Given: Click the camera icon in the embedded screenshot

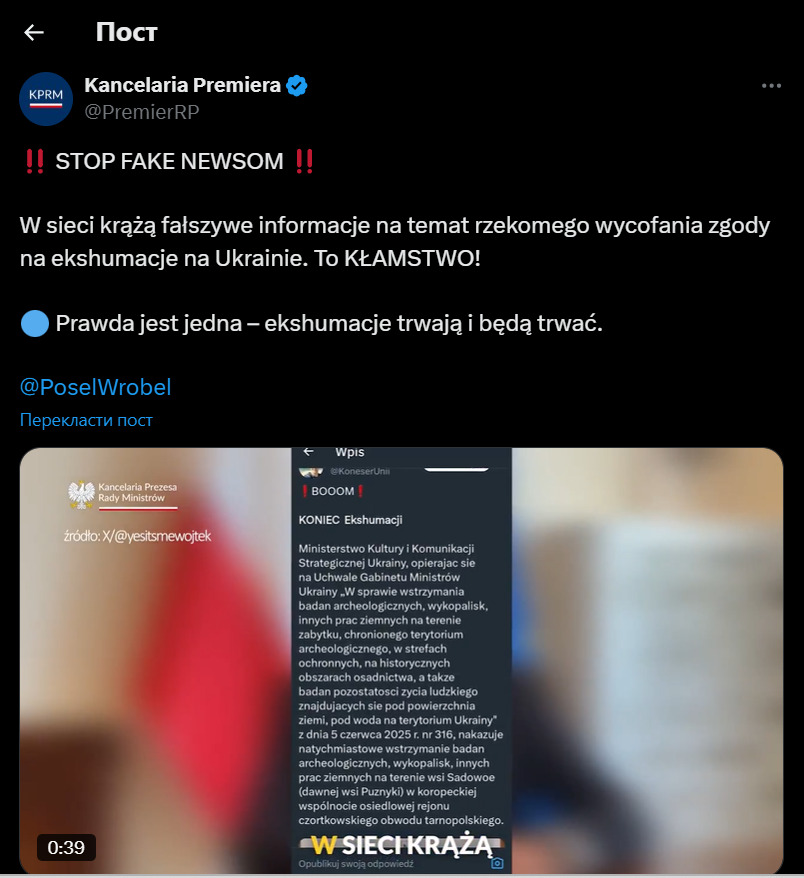Looking at the screenshot, I should [x=497, y=863].
